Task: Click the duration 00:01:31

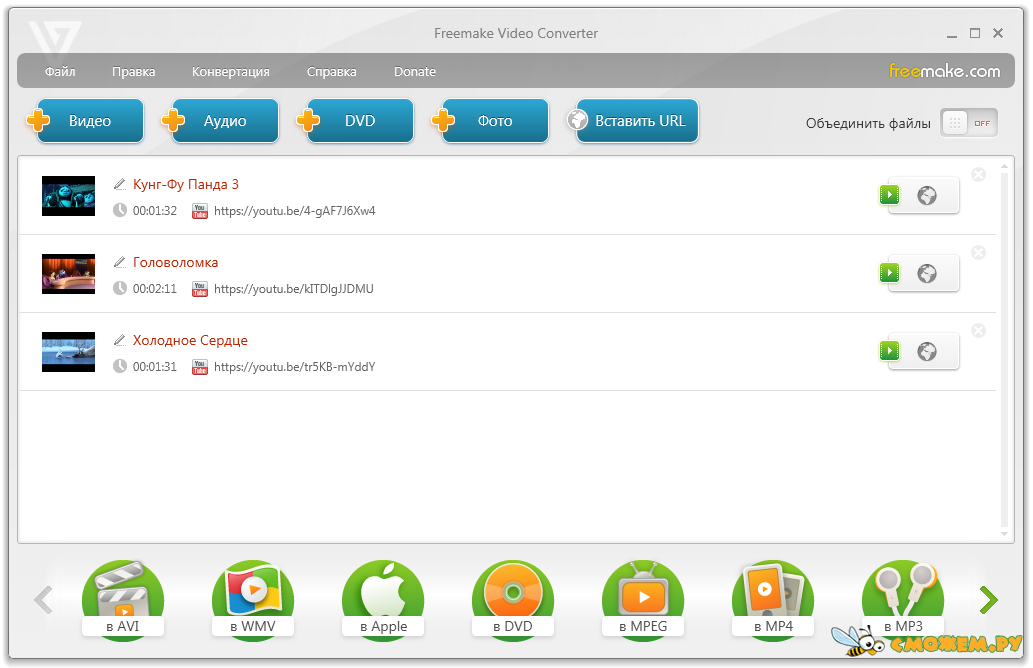Action: [155, 367]
